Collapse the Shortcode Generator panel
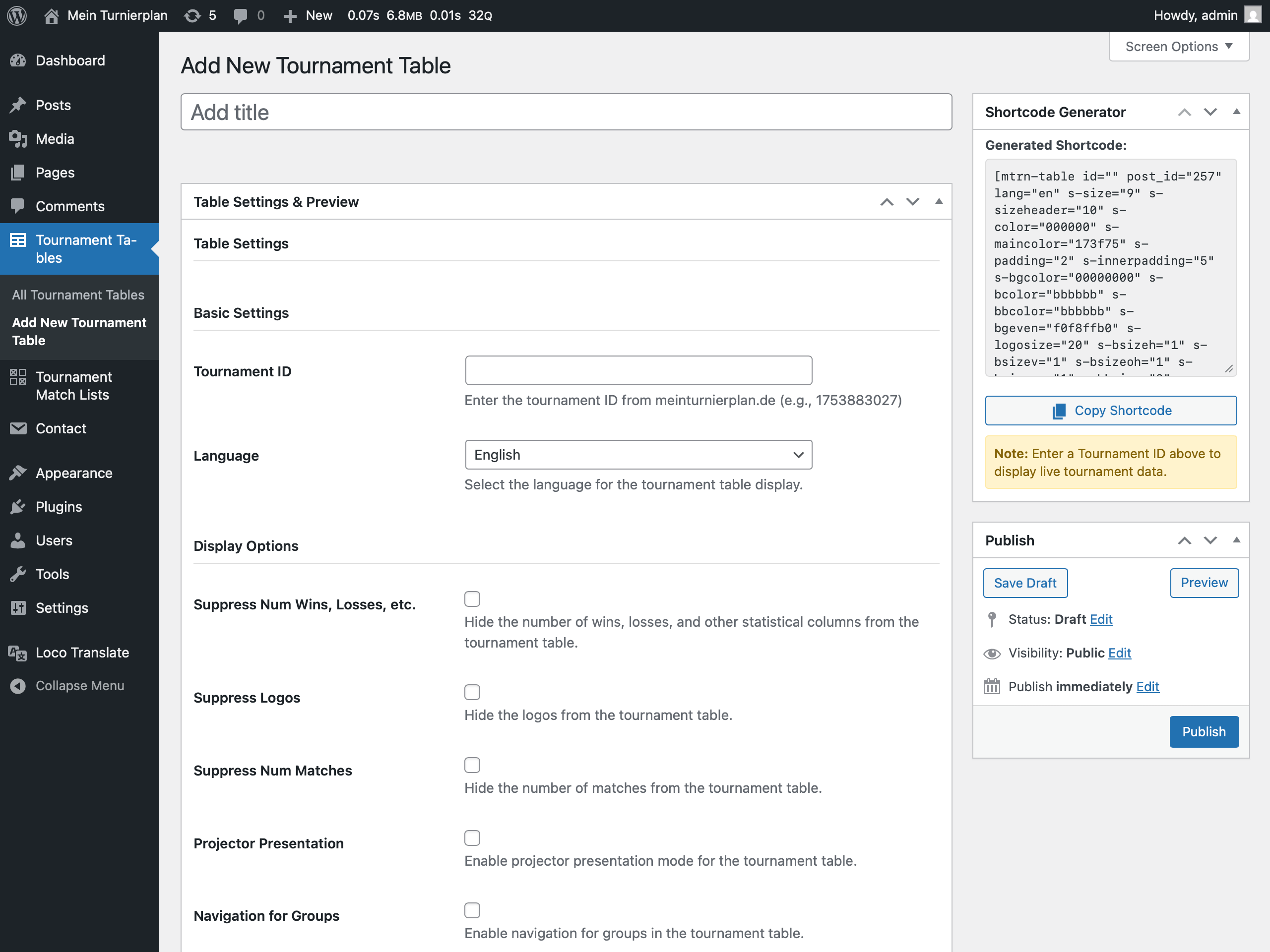The image size is (1270, 952). 1236,112
